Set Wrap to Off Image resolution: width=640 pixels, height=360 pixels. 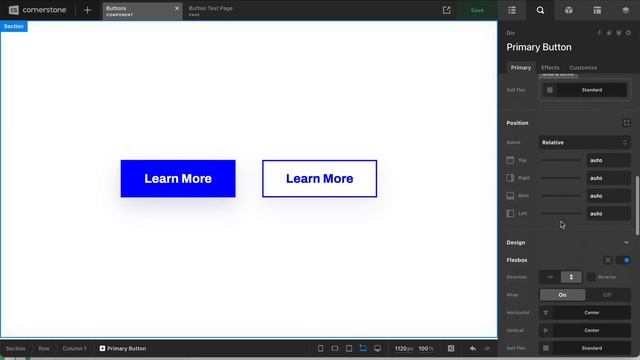(607, 295)
